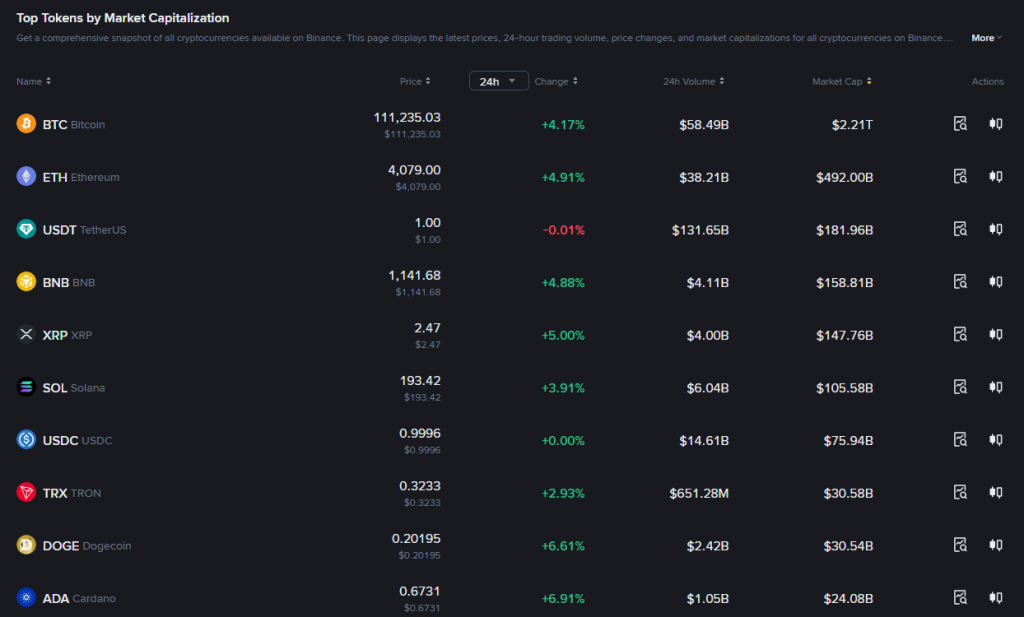Click ETH price 4,079.00
Image resolution: width=1024 pixels, height=617 pixels.
click(x=414, y=170)
